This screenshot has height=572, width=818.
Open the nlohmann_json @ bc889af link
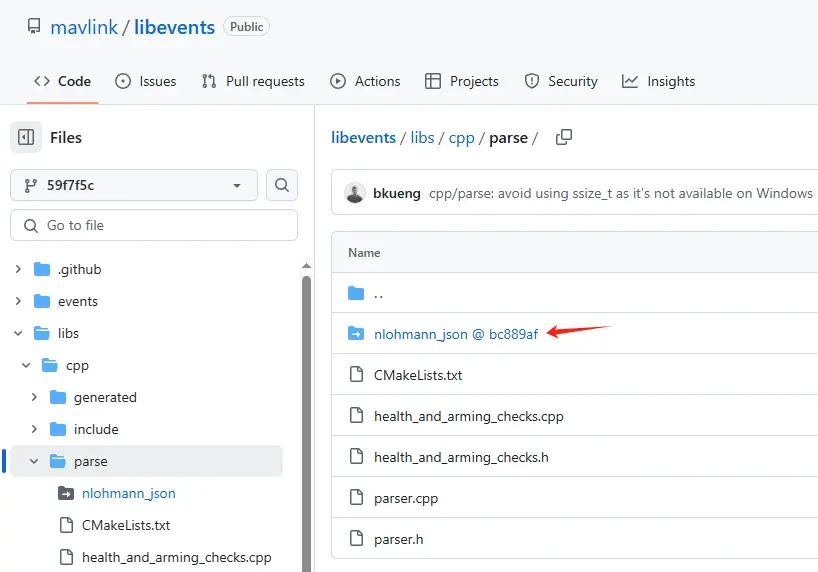[456, 334]
